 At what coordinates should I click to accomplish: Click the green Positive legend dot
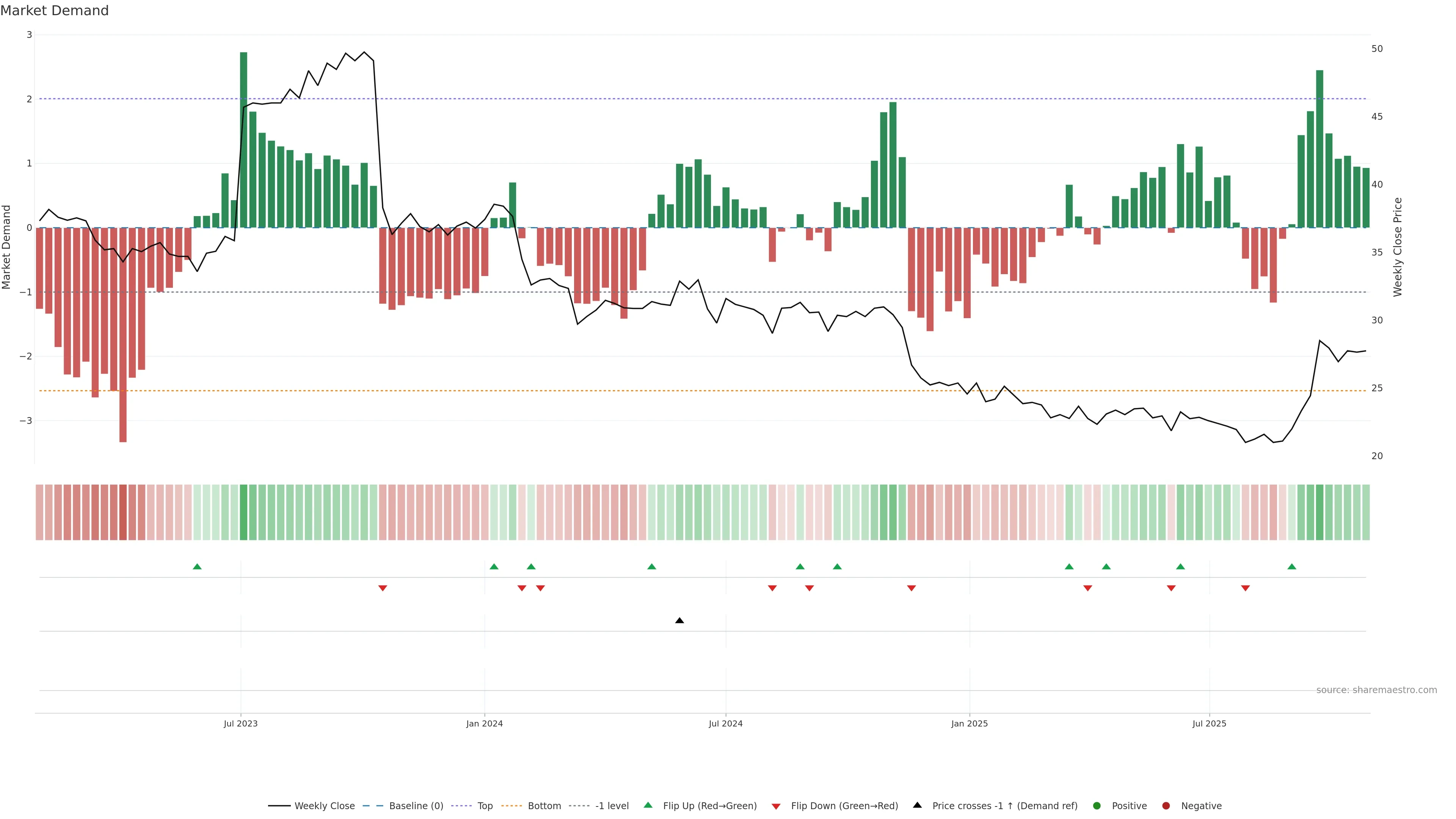coord(1097,805)
